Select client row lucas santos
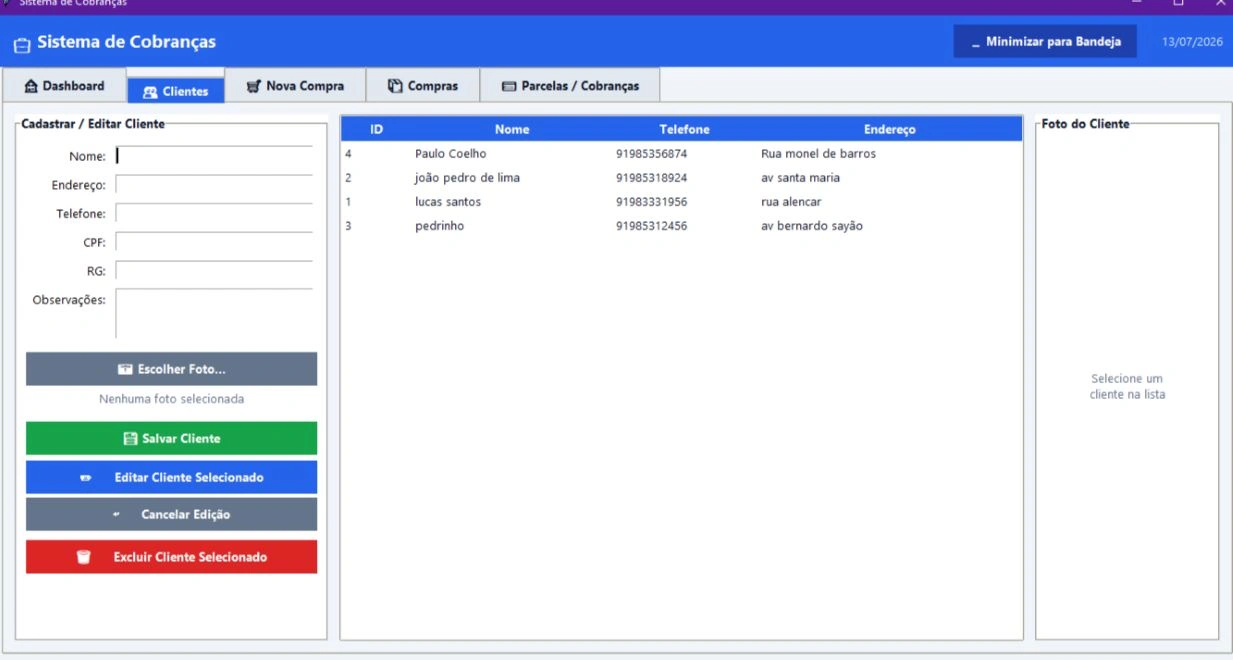The width and height of the screenshot is (1233, 660). pos(681,202)
